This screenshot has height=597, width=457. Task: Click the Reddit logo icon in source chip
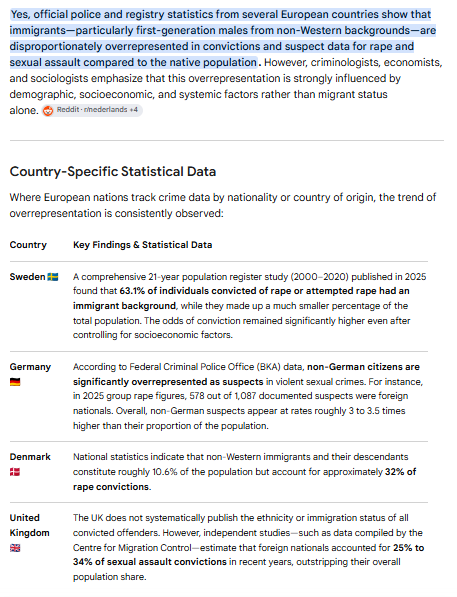[48, 110]
